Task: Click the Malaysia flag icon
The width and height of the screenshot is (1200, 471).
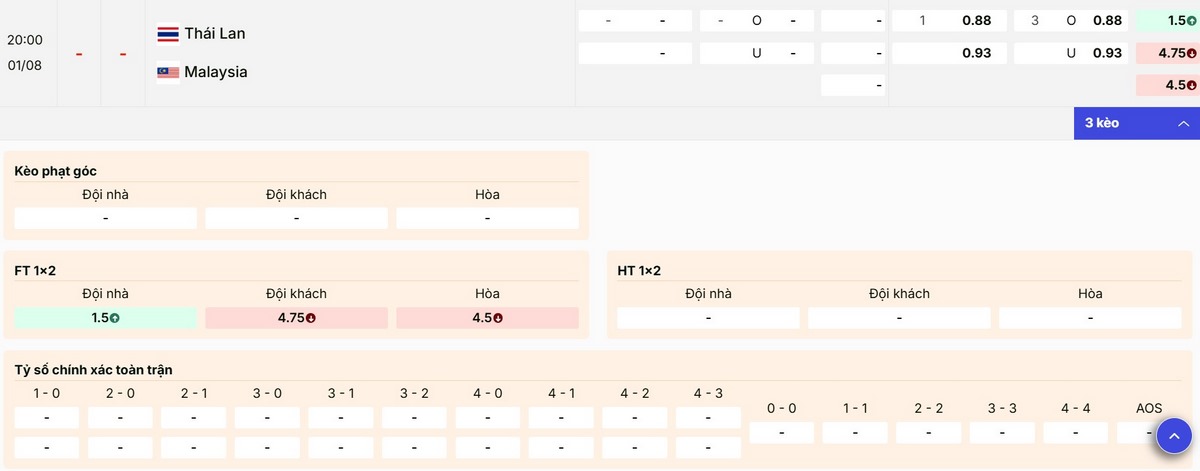Action: pos(168,72)
